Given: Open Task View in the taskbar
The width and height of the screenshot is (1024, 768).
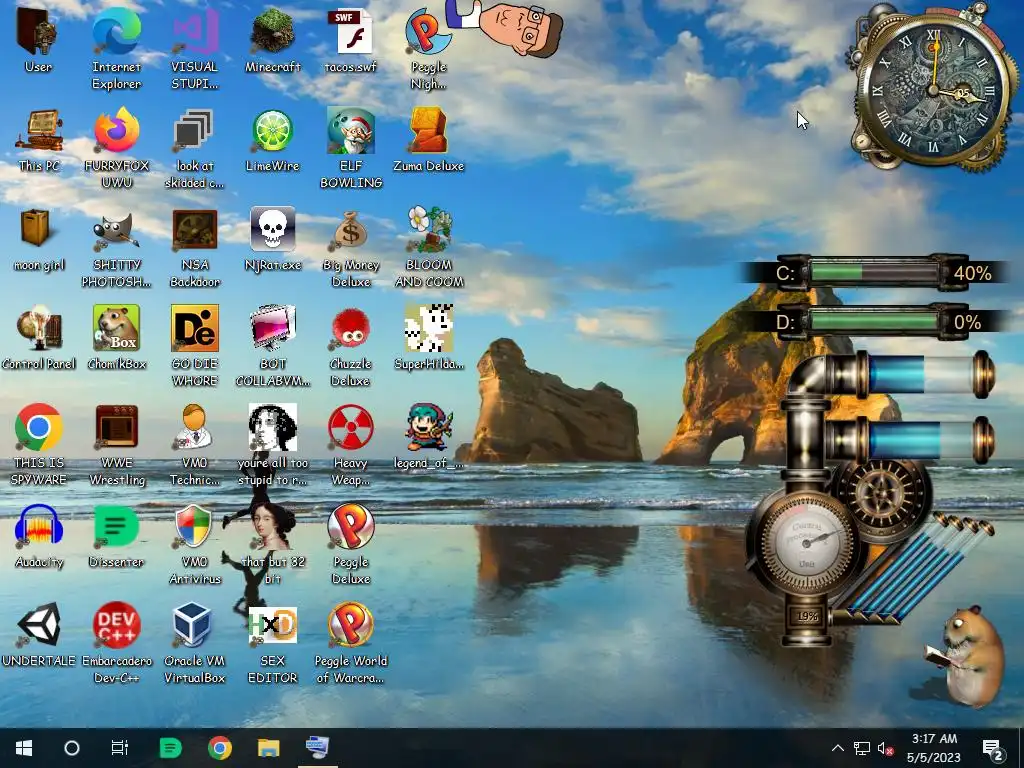Looking at the screenshot, I should click(x=120, y=748).
